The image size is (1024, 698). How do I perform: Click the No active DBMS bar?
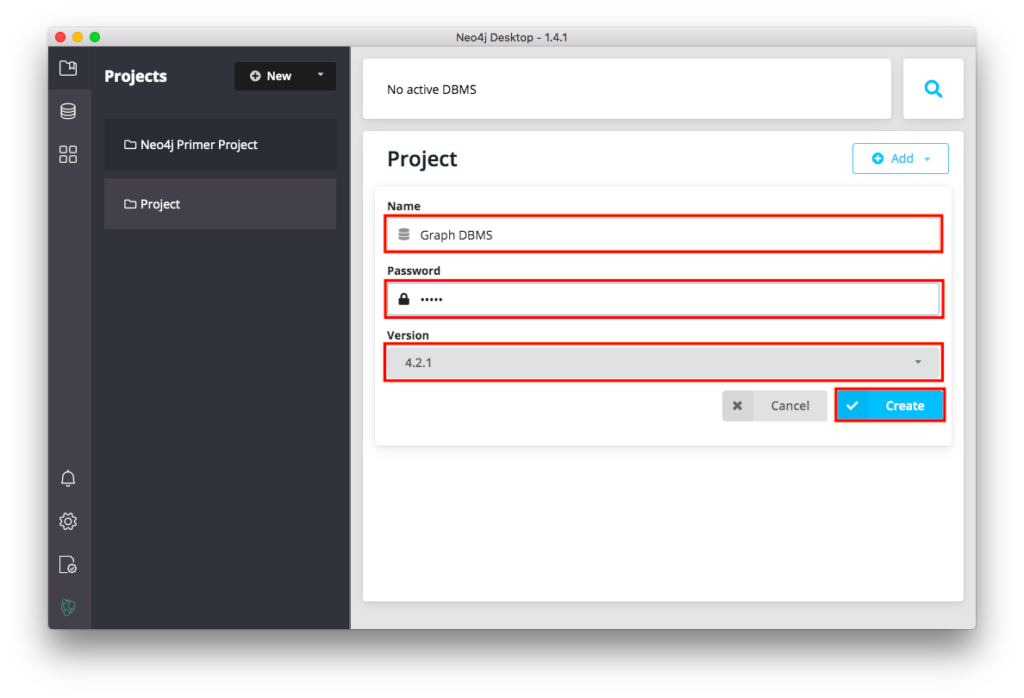pyautogui.click(x=626, y=89)
